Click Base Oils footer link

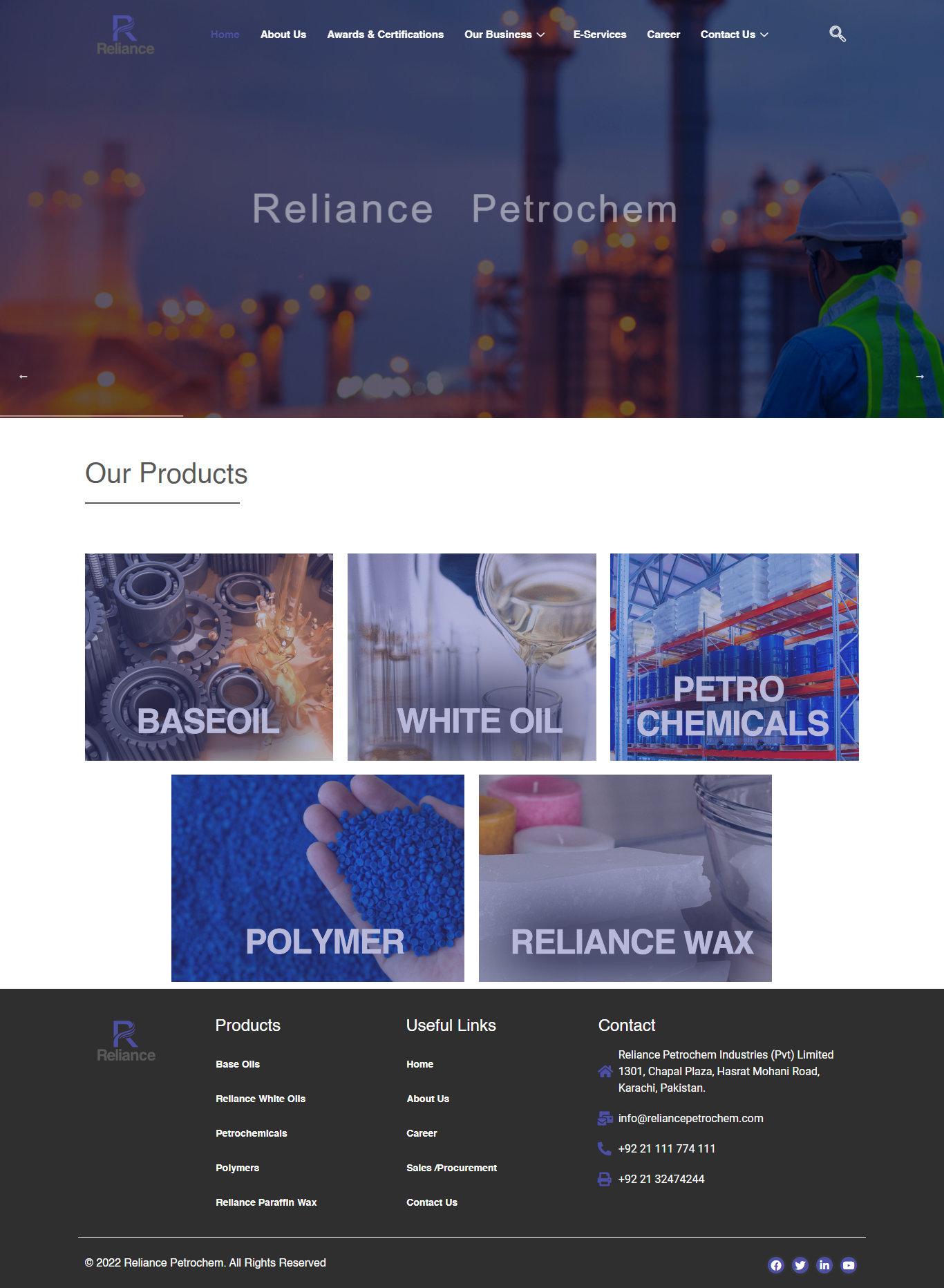coord(238,1064)
